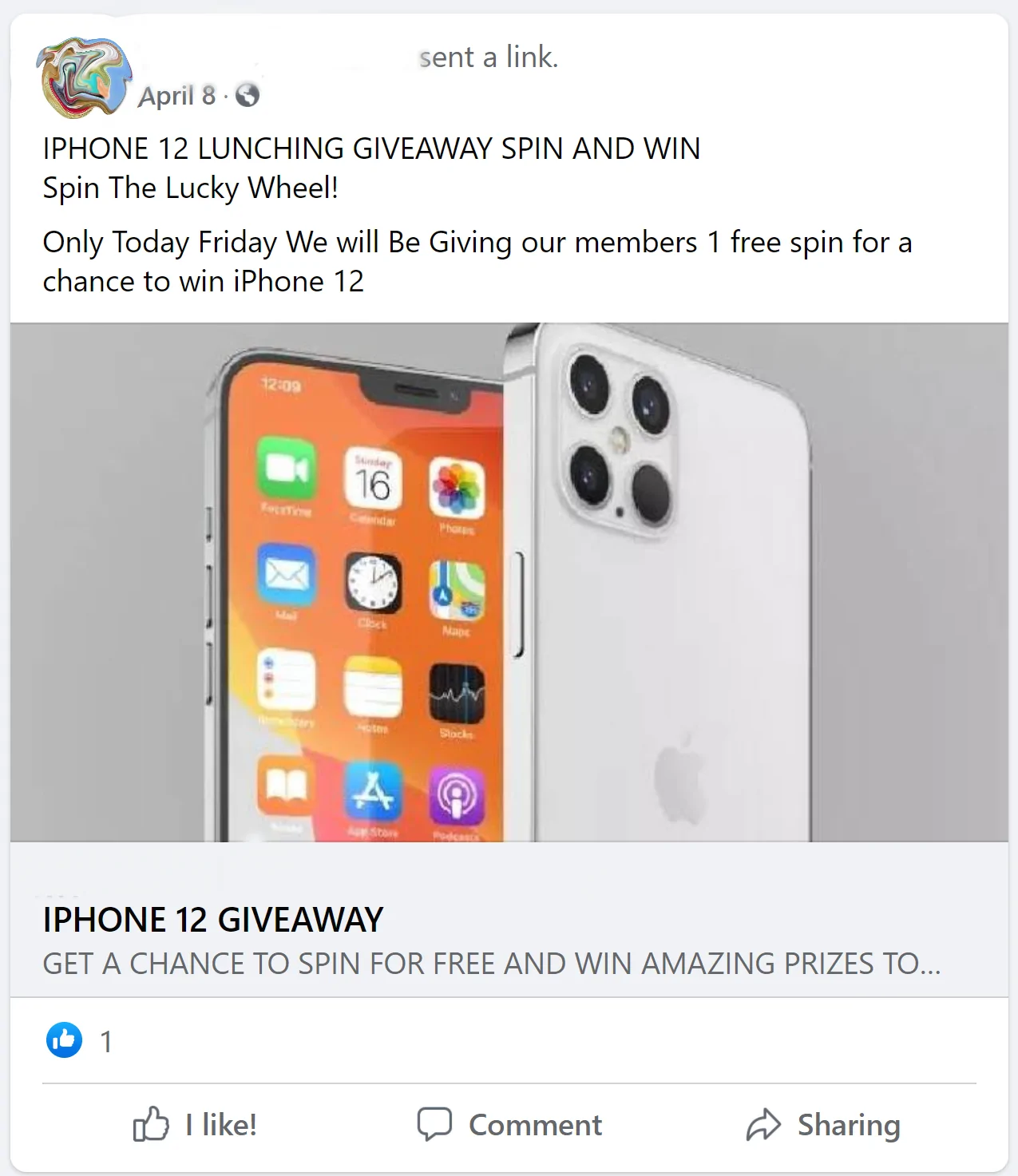View the reaction count number 1

coord(105,1041)
